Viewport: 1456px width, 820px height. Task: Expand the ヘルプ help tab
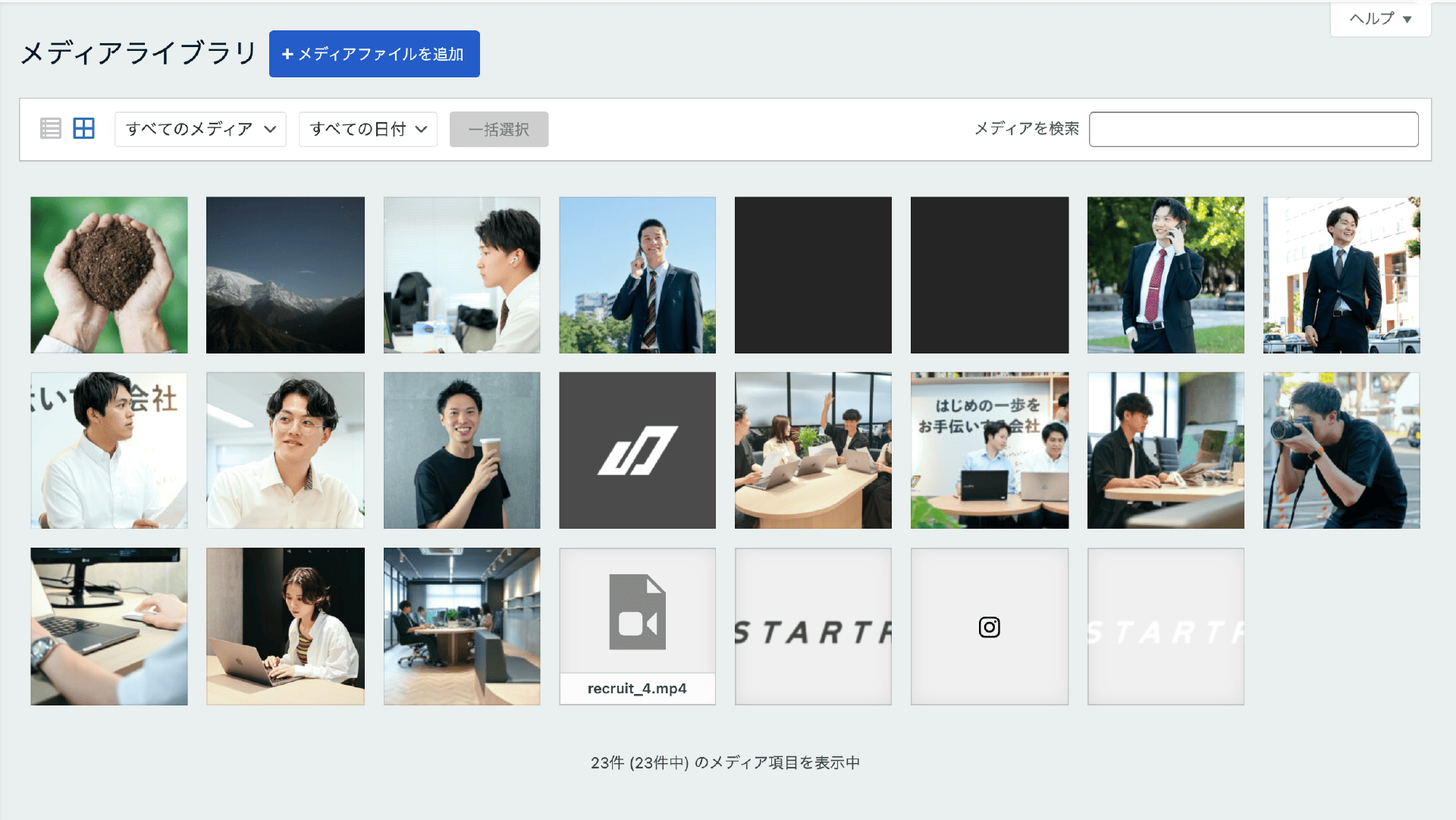click(x=1380, y=19)
